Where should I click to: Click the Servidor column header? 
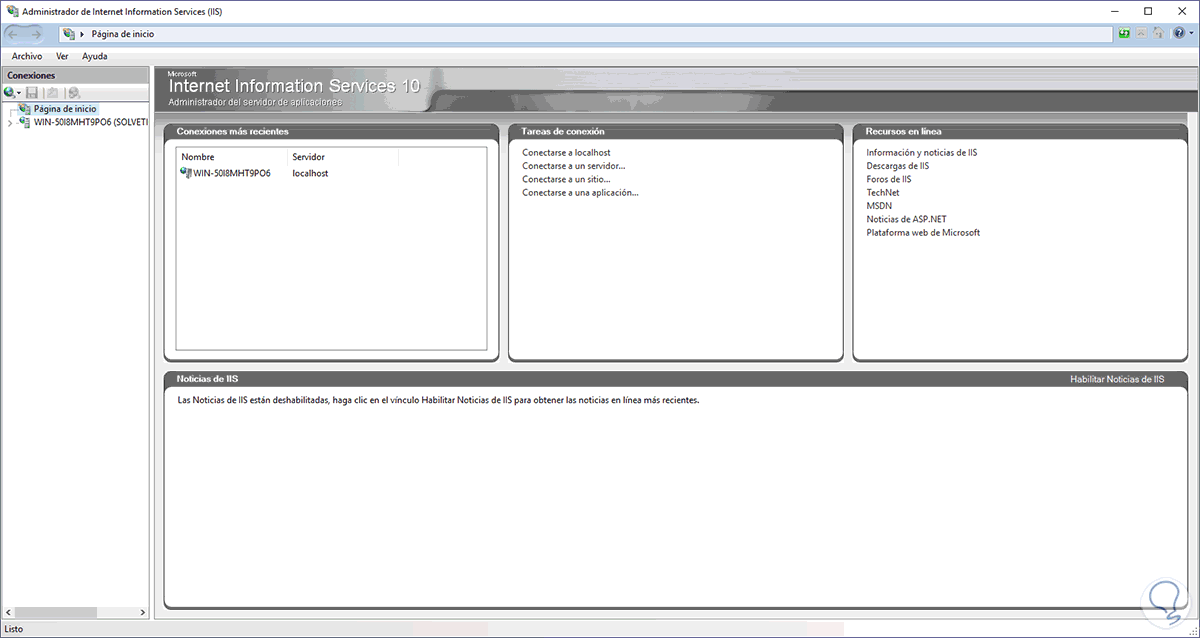coord(343,157)
